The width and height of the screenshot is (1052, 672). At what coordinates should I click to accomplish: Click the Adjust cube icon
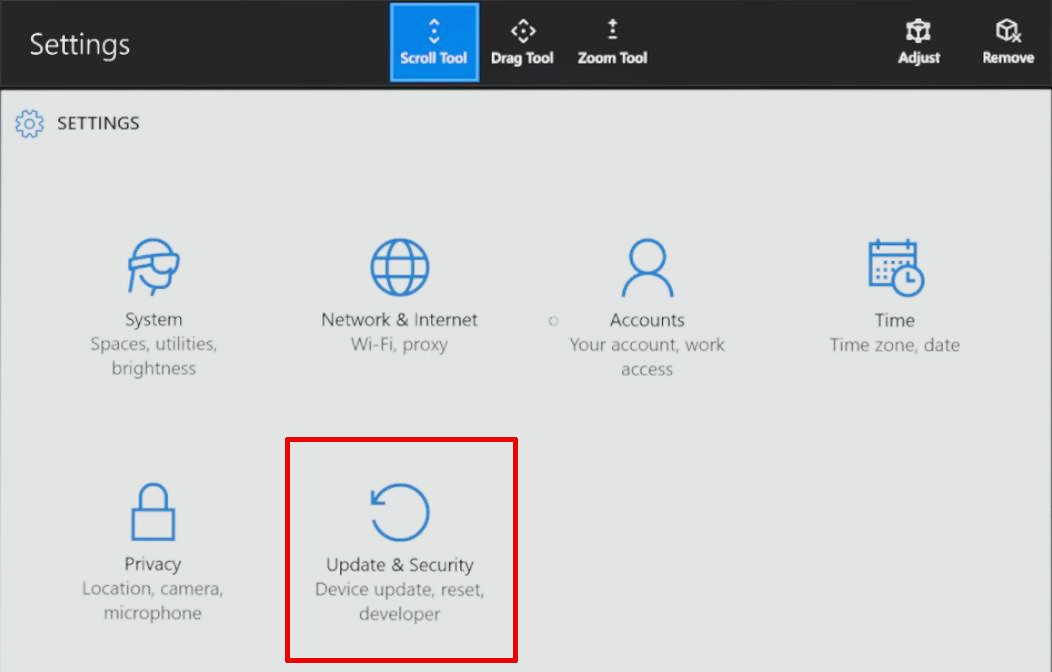point(918,31)
